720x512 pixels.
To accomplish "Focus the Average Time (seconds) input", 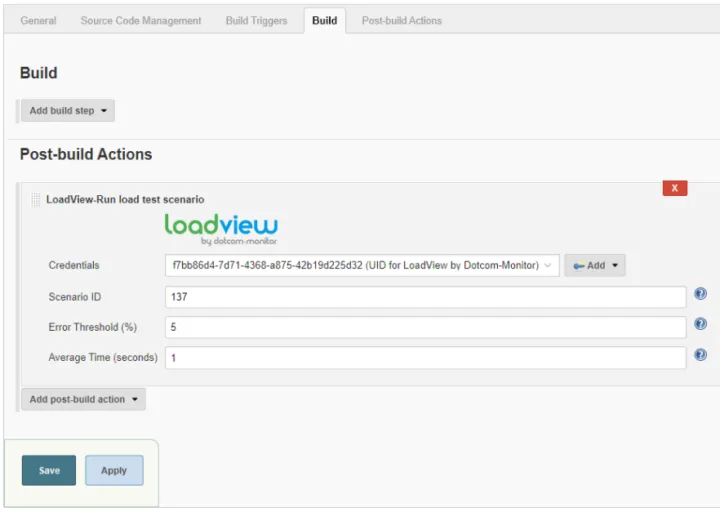I will 426,358.
